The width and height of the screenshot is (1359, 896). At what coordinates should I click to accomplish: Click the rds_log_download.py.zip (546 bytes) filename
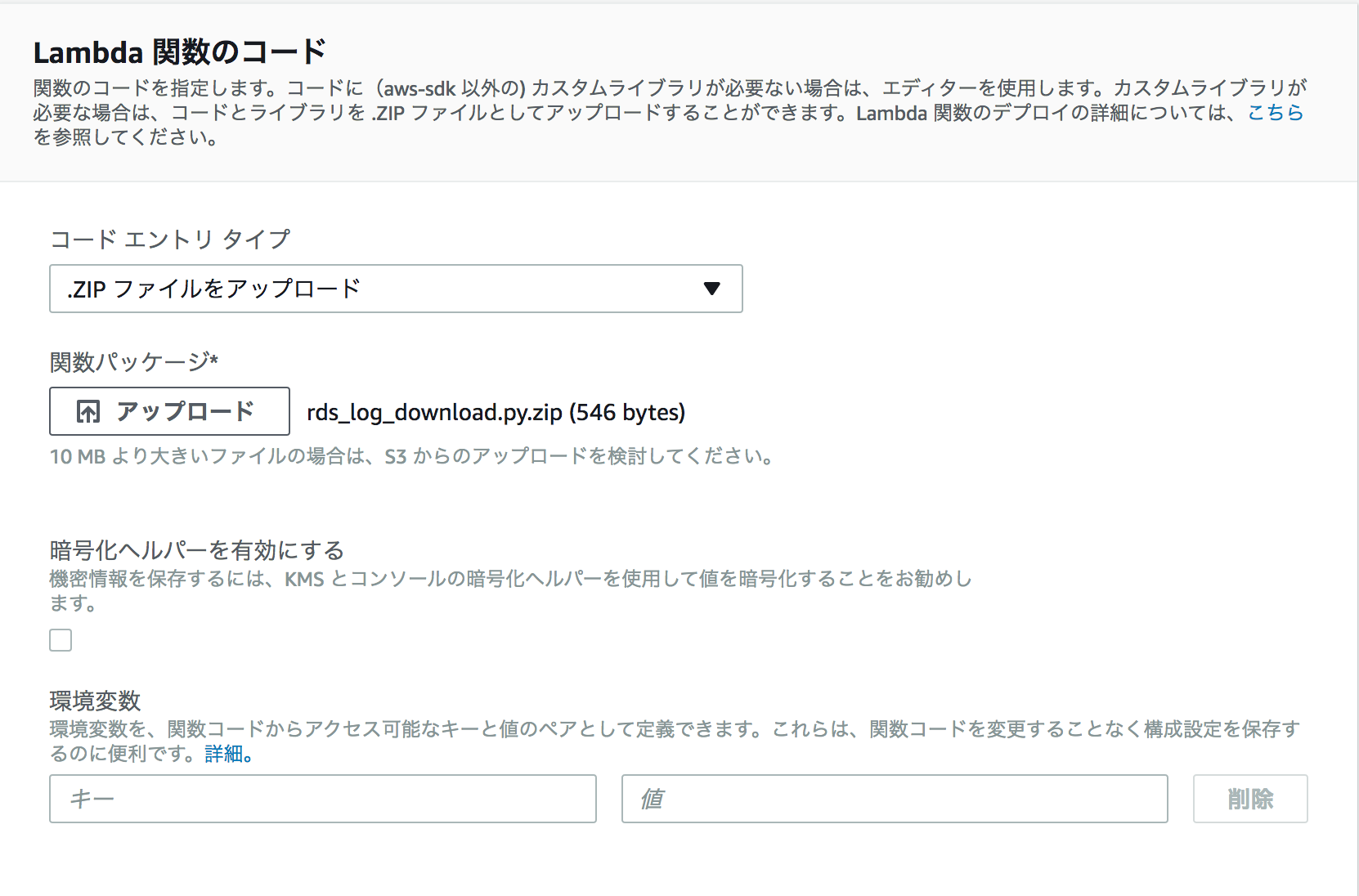tap(496, 412)
